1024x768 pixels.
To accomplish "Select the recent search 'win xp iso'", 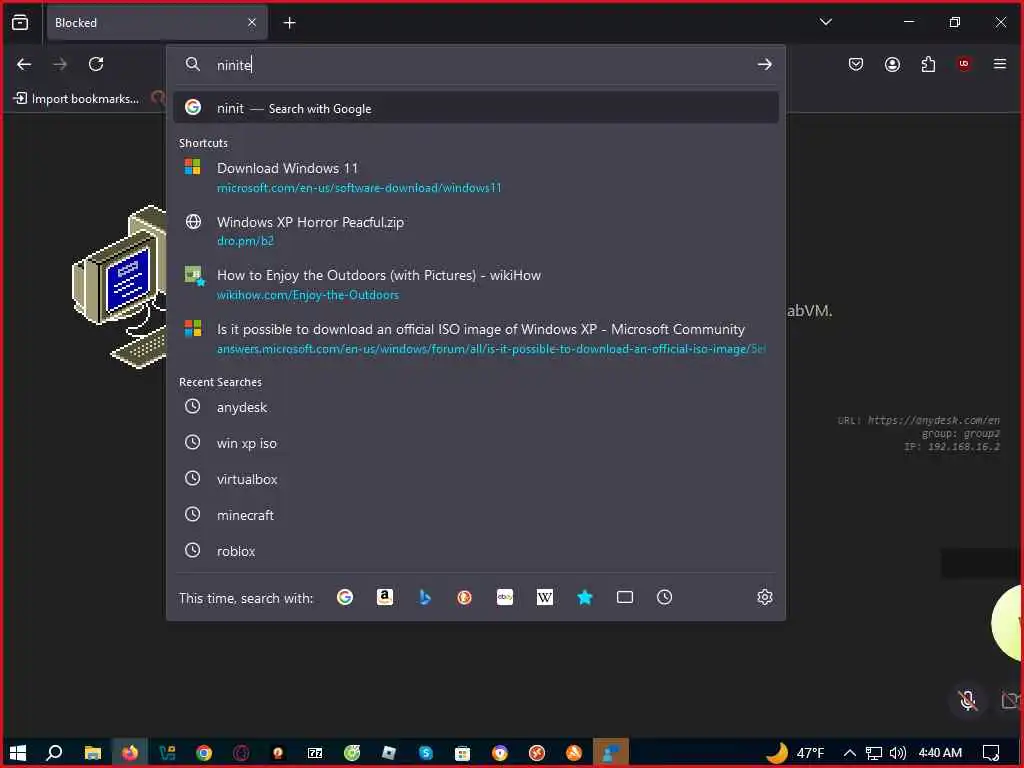I will (475, 443).
